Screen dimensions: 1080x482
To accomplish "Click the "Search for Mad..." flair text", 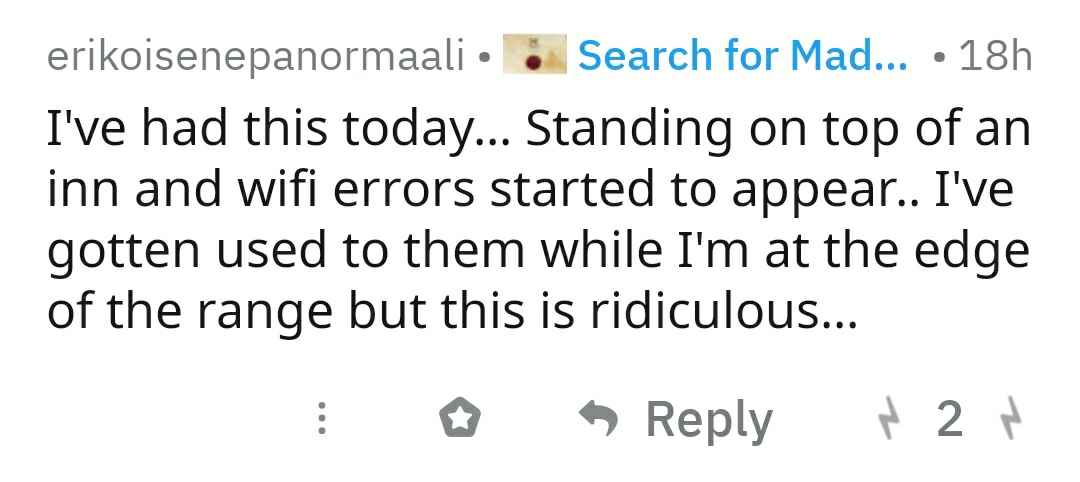I will tap(742, 56).
